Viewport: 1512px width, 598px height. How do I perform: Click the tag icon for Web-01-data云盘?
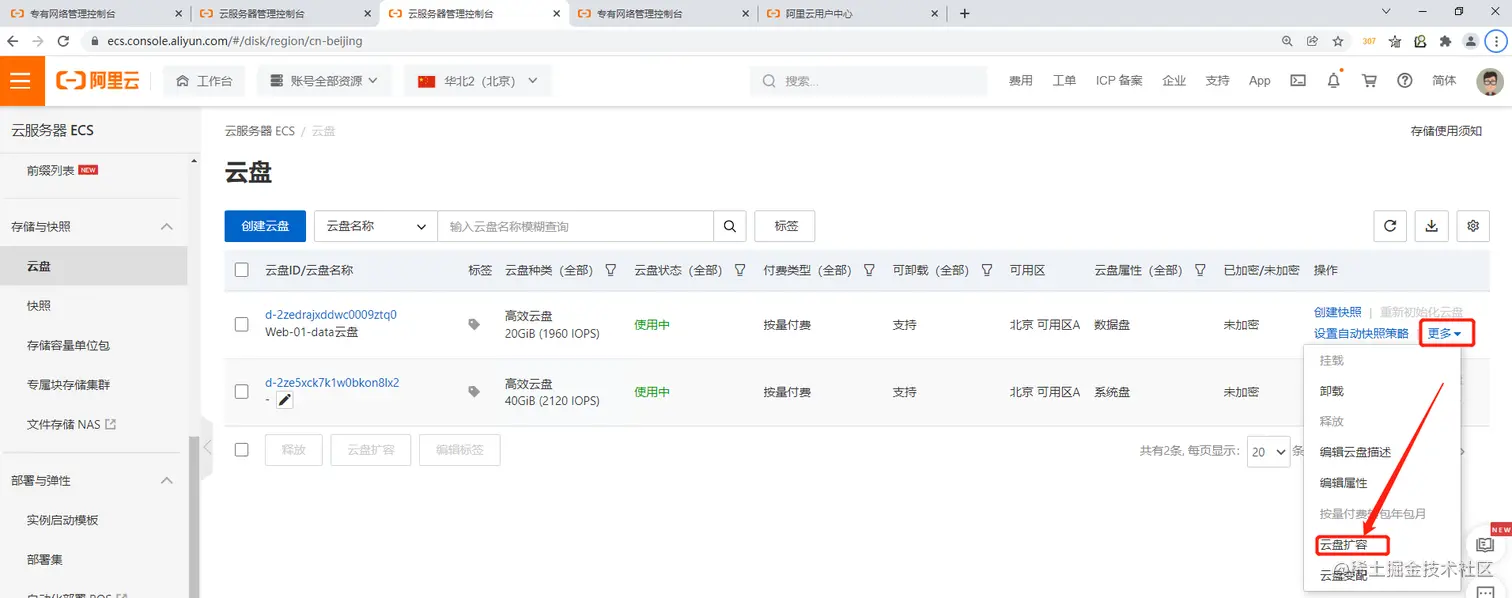[474, 324]
